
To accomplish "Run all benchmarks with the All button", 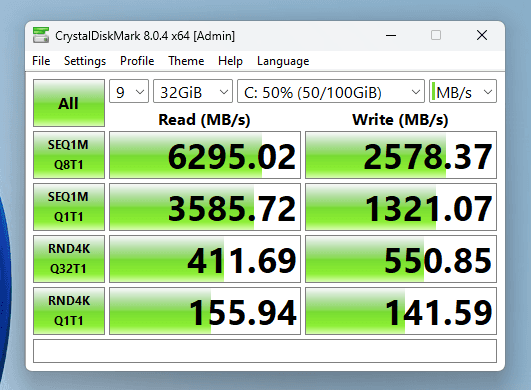I will point(69,103).
